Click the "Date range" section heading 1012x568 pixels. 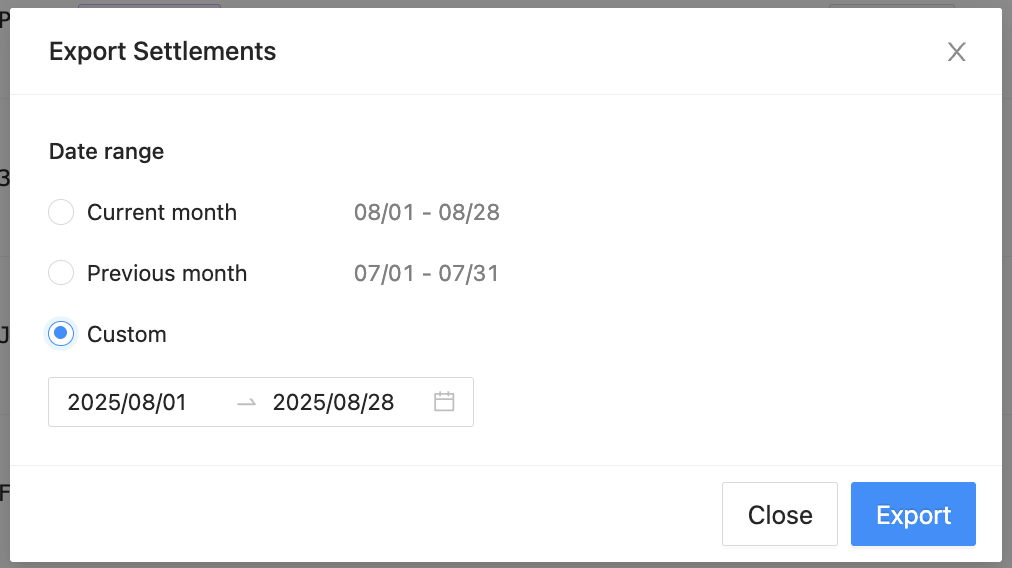tap(106, 151)
